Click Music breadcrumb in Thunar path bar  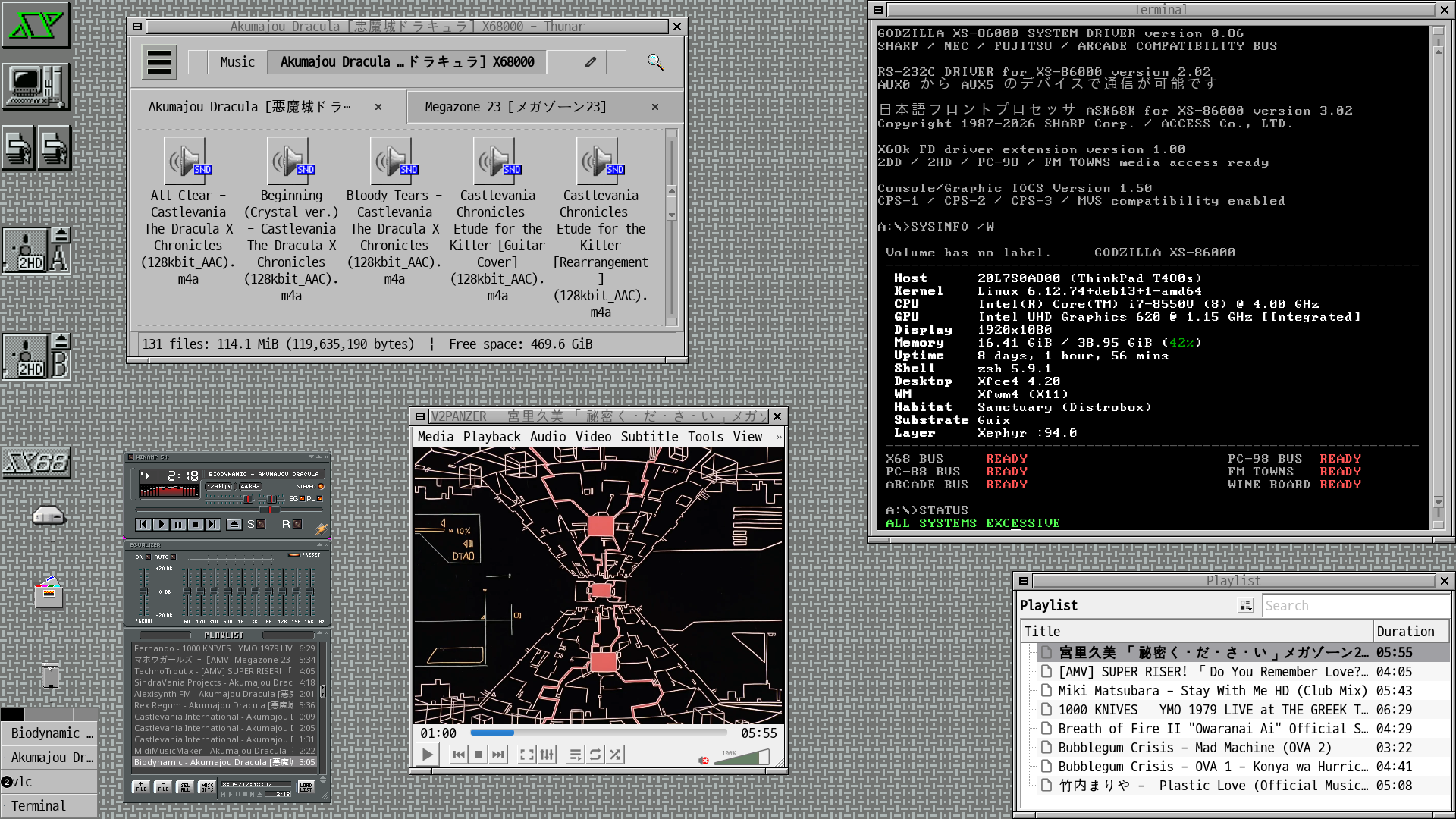click(x=237, y=62)
